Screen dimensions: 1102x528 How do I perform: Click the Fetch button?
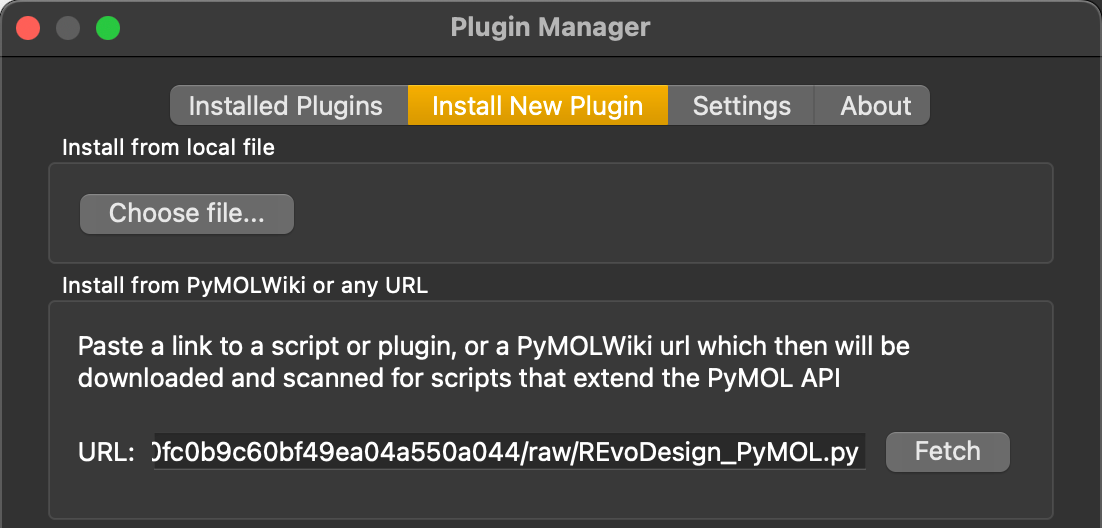tap(947, 452)
